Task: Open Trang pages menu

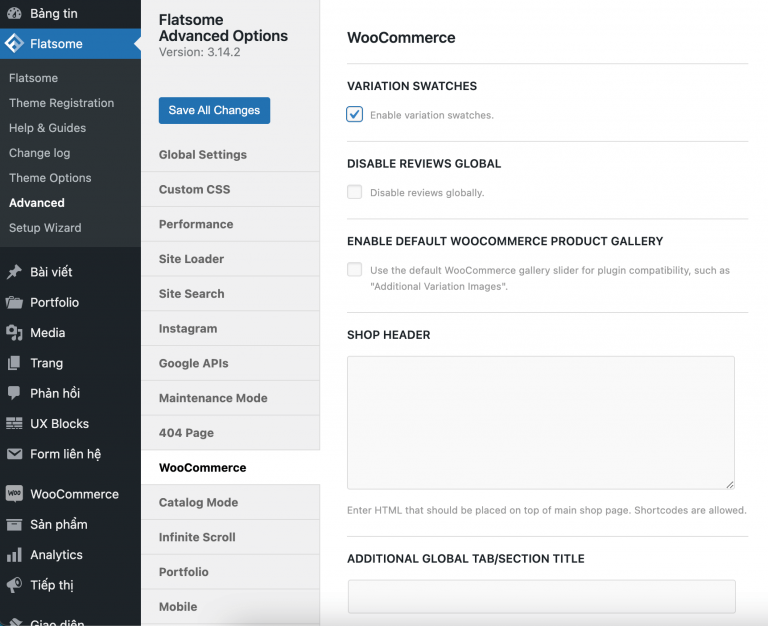Action: (47, 363)
